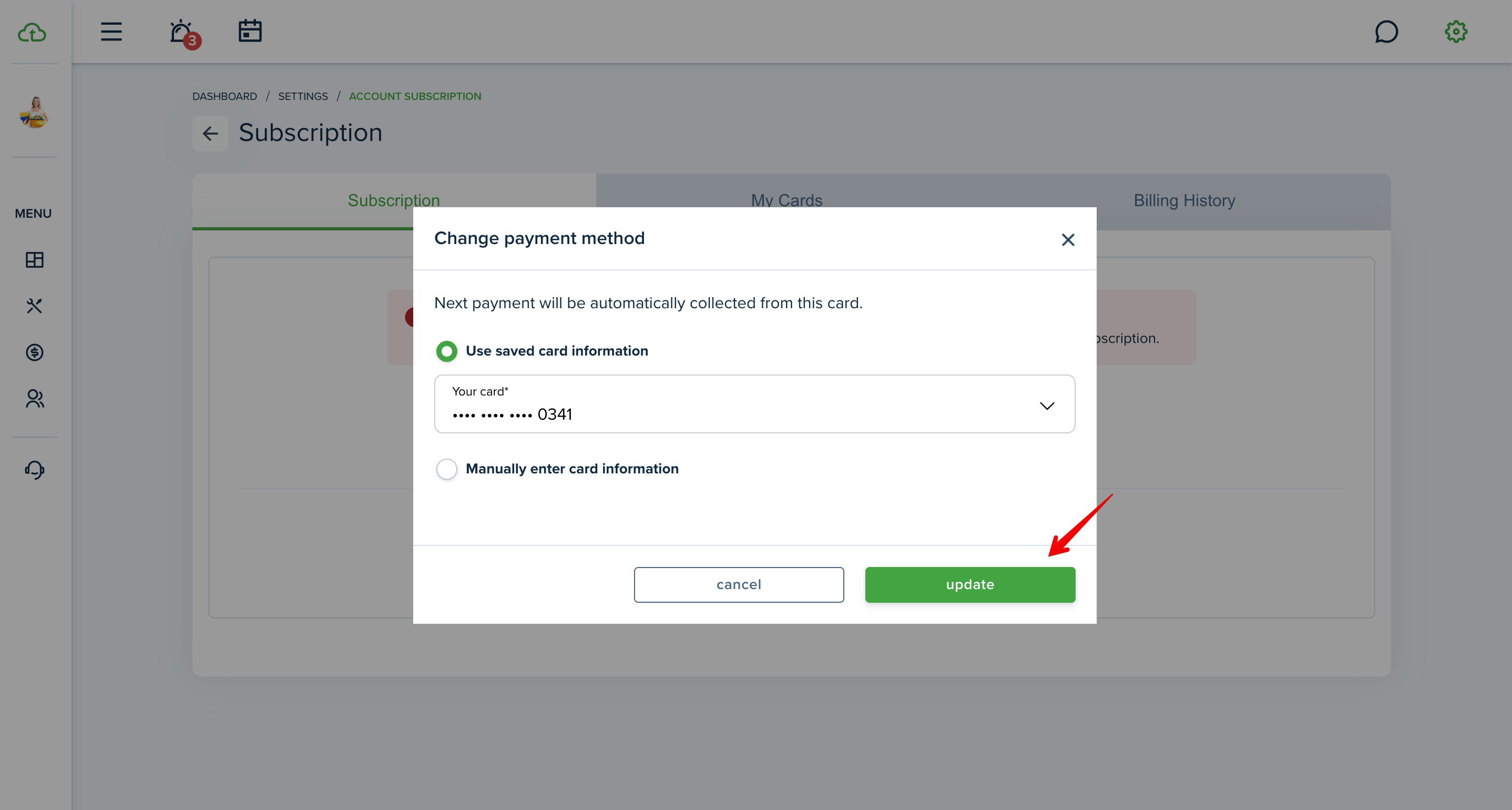The image size is (1512, 810).
Task: Open the fork and knife menu icon
Action: (35, 306)
